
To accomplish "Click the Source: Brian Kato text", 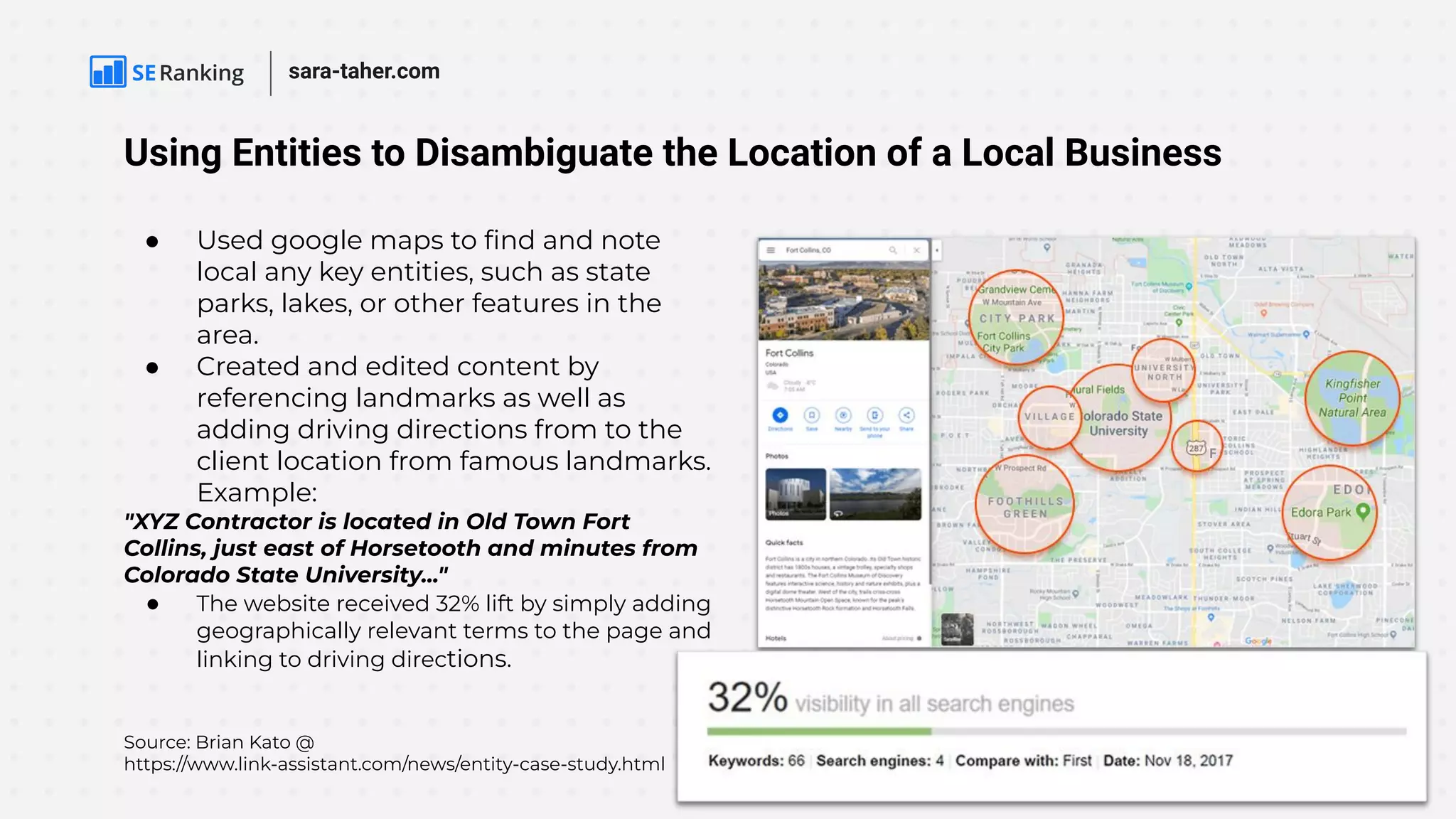I will point(219,742).
